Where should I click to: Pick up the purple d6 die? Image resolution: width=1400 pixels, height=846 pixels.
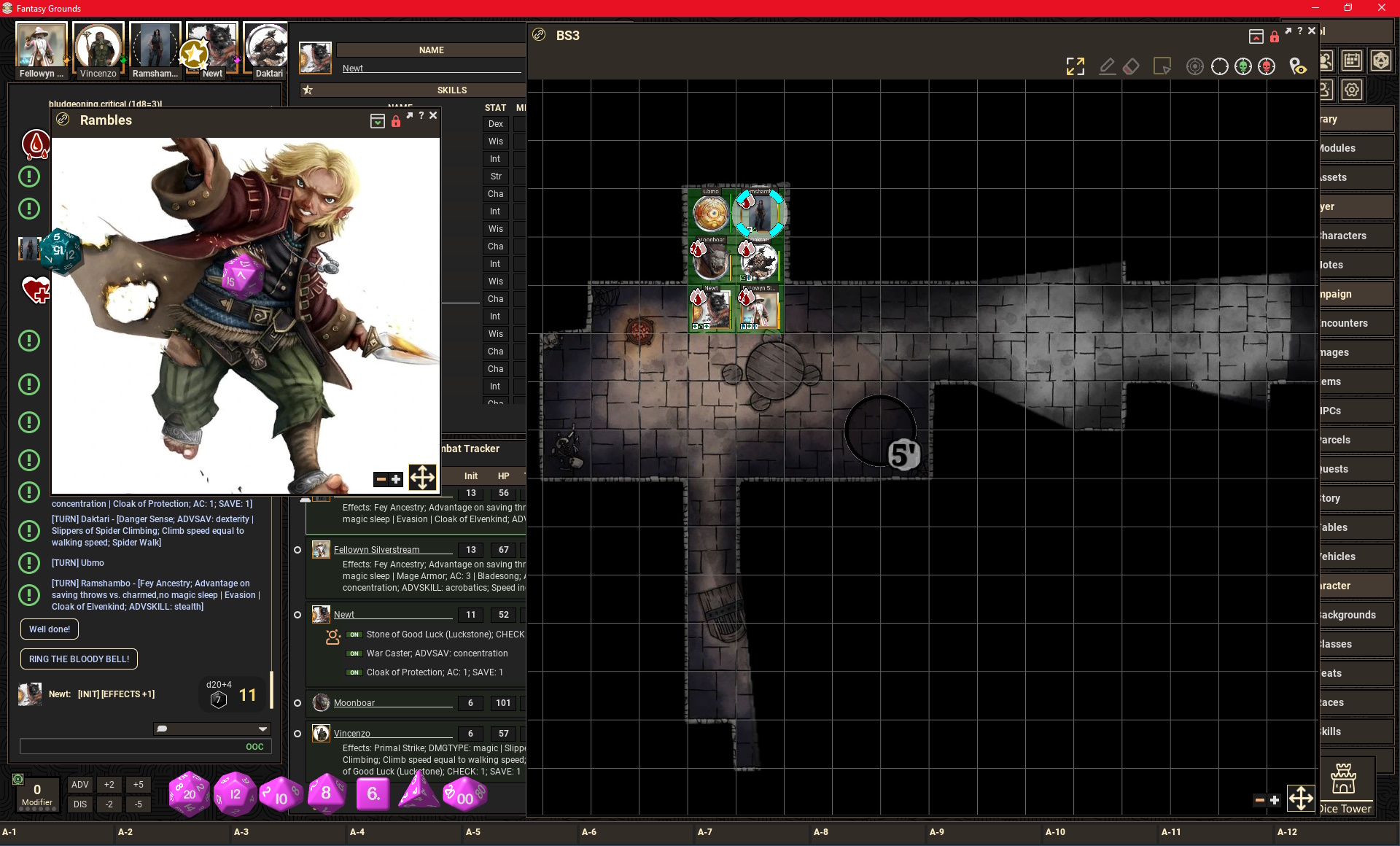(373, 793)
